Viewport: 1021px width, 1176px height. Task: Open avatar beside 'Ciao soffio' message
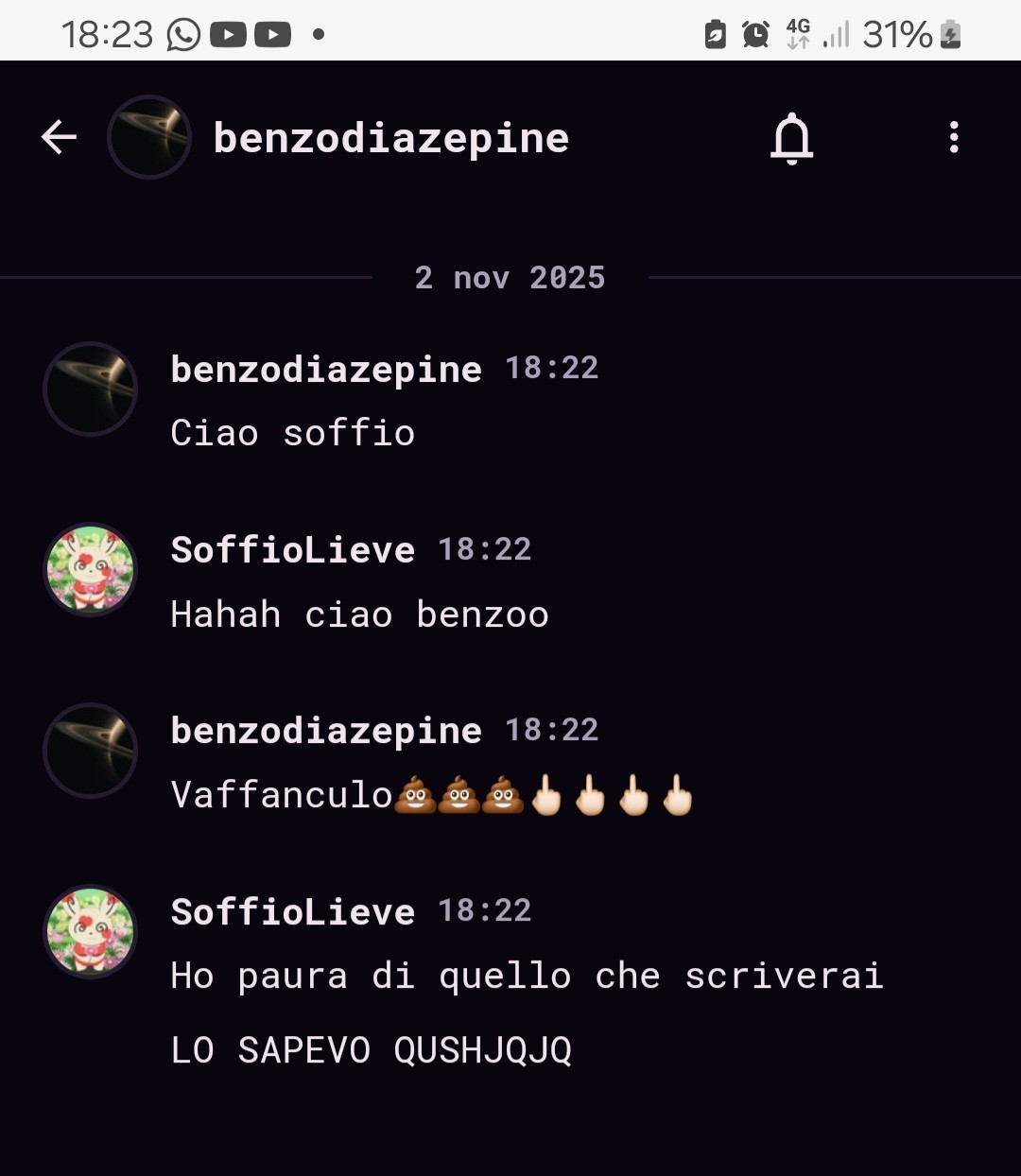coord(91,389)
